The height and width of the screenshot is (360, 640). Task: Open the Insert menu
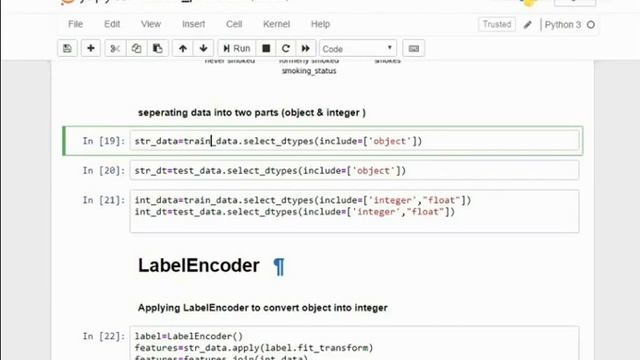pos(193,24)
